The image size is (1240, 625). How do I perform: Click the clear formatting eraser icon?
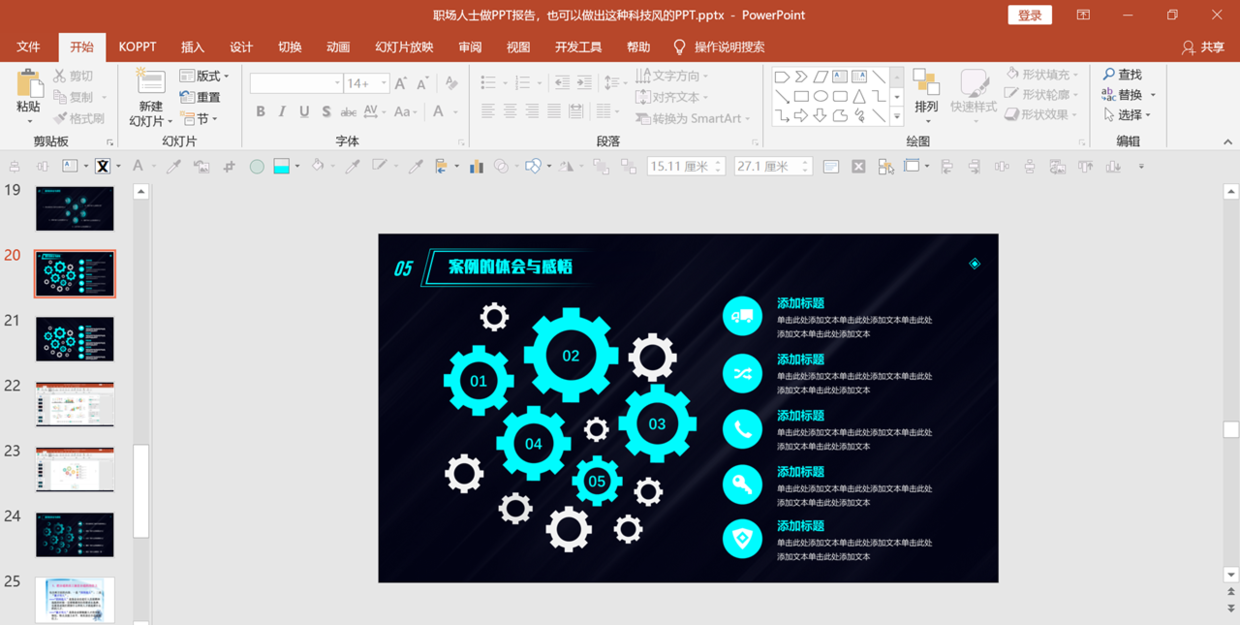(x=451, y=84)
